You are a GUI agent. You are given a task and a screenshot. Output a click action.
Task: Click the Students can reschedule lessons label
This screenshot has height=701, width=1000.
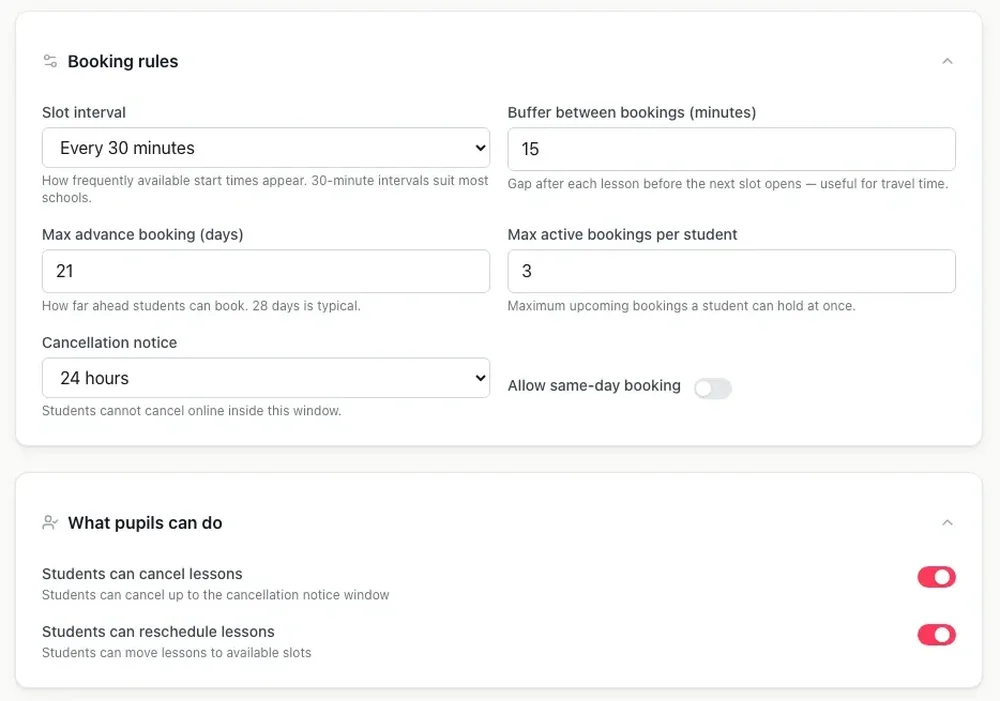pyautogui.click(x=158, y=631)
